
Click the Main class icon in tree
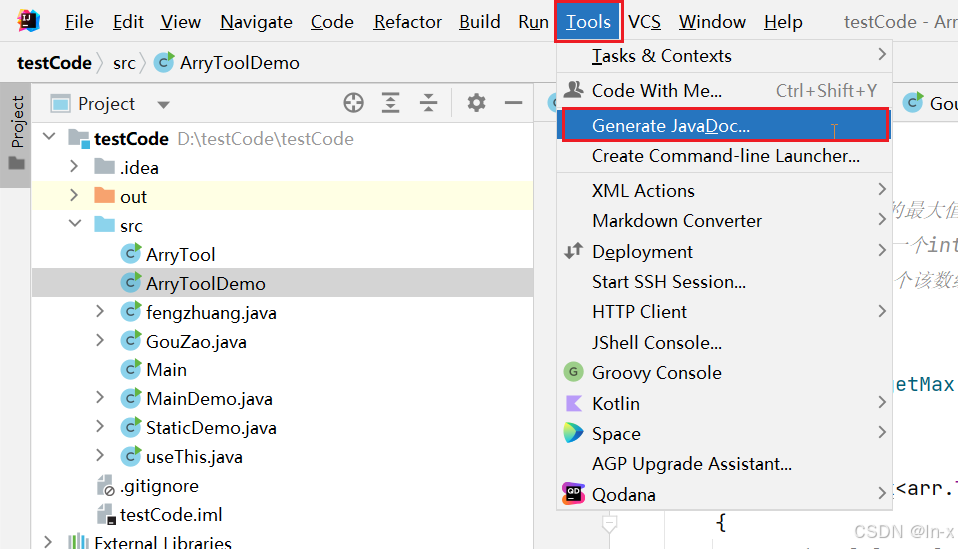(131, 369)
